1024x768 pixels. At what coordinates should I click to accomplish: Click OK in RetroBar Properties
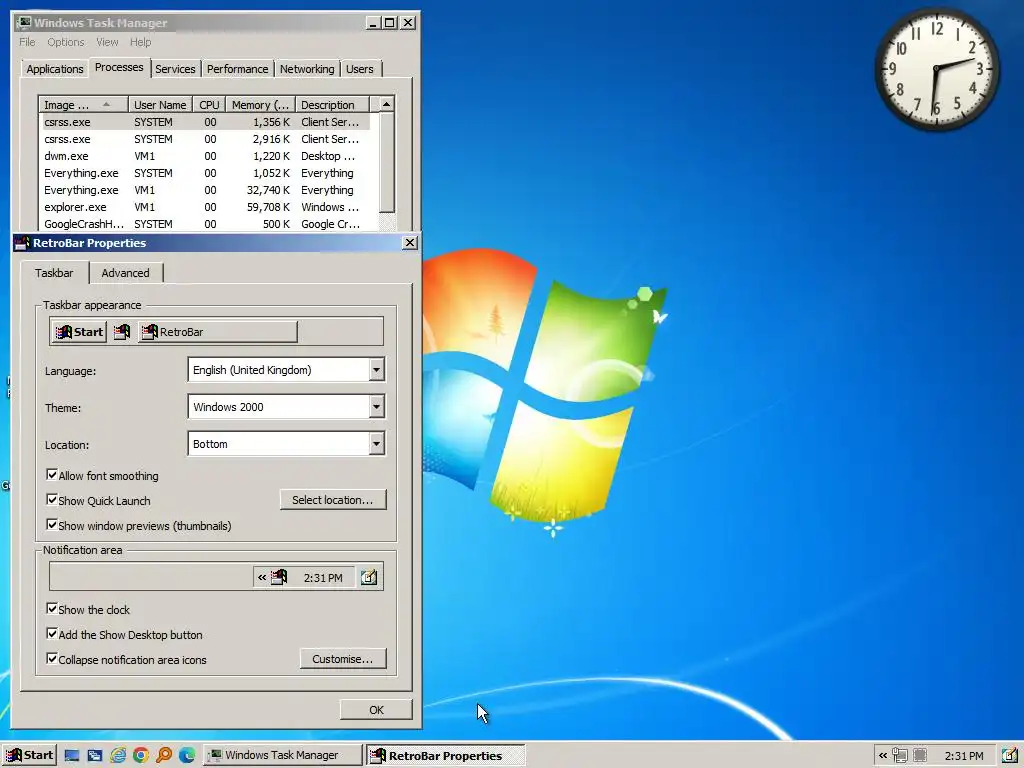point(376,710)
